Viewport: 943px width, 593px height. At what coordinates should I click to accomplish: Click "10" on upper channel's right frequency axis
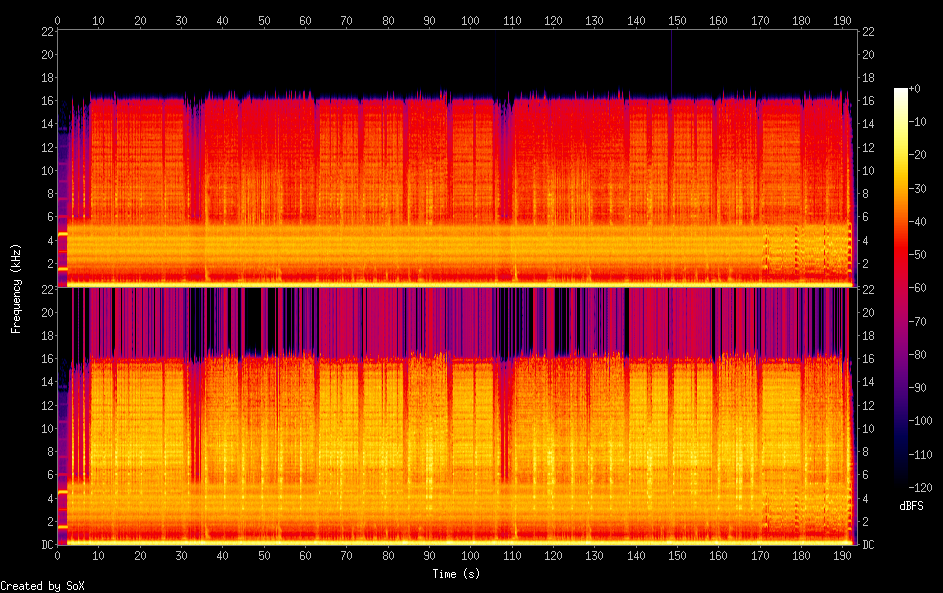tap(868, 170)
